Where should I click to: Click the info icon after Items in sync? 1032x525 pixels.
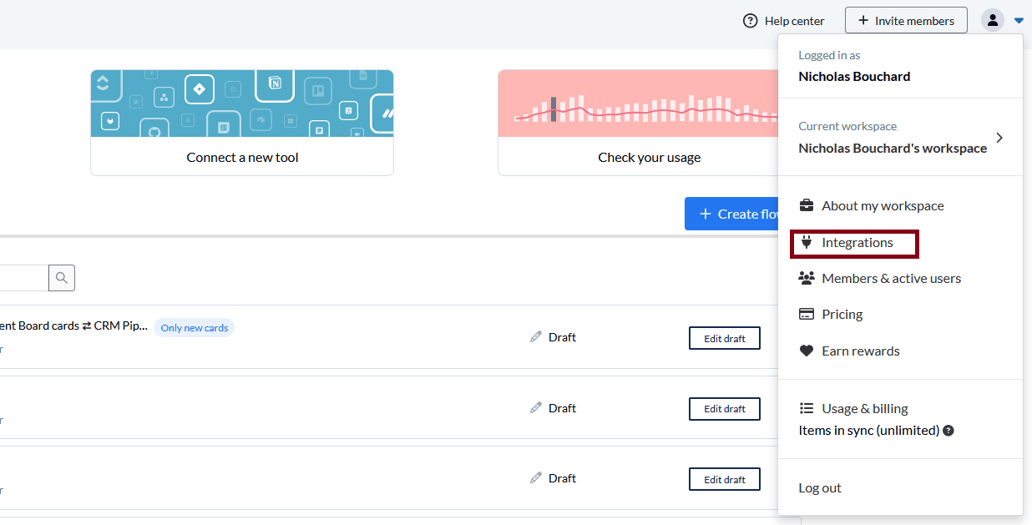point(948,431)
